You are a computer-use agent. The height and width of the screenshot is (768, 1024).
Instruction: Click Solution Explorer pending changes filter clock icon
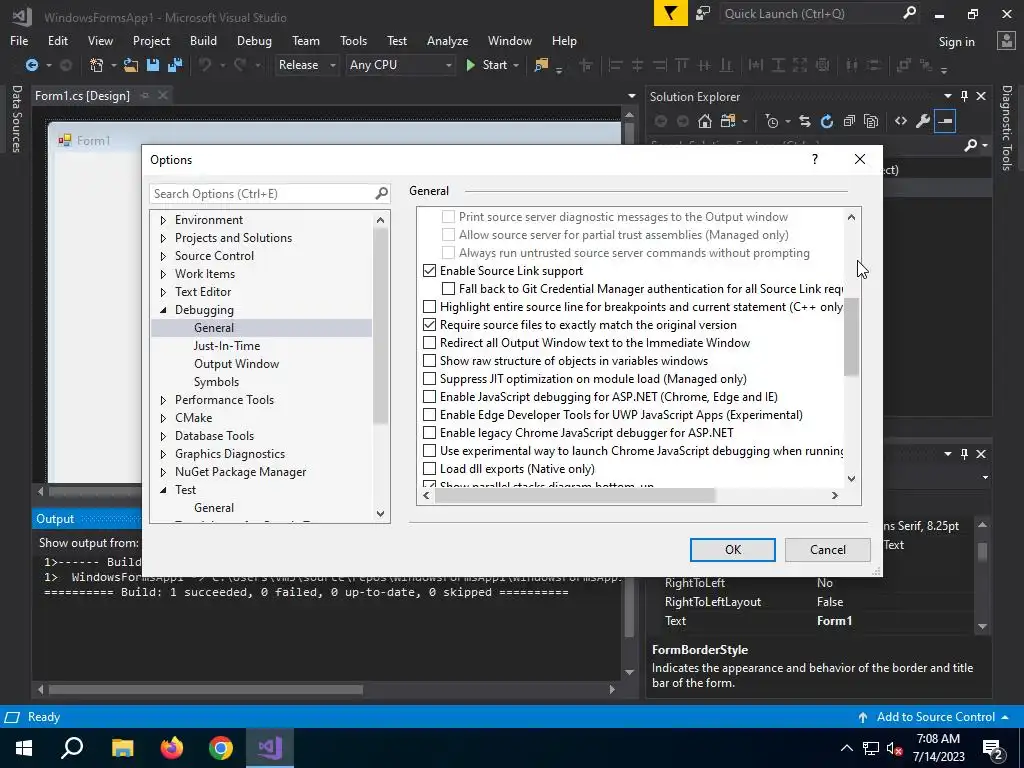tap(772, 121)
